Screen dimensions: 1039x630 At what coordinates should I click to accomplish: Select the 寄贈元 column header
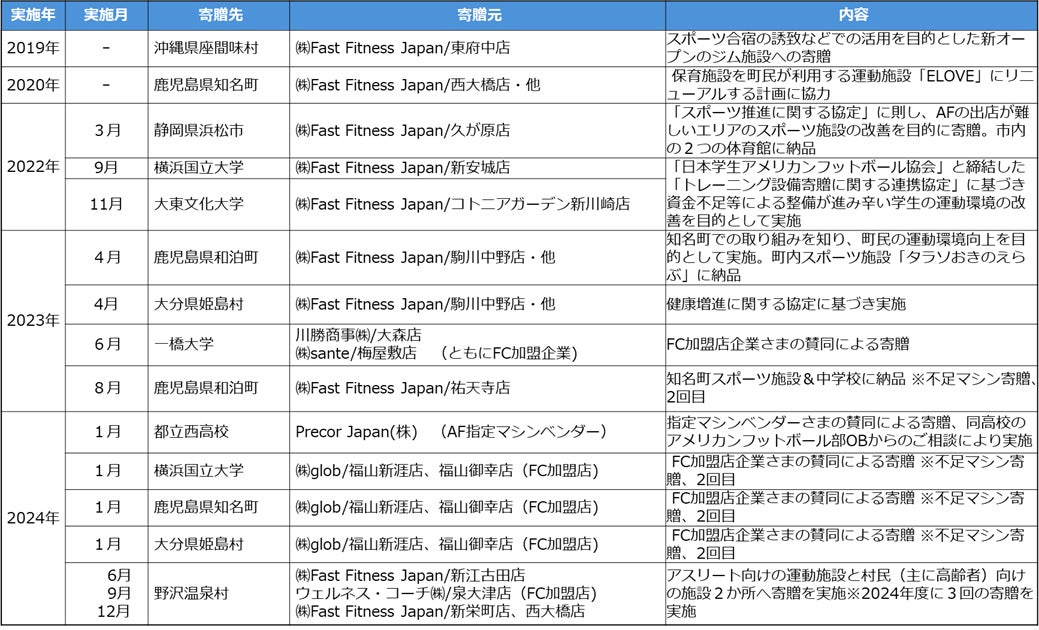[x=477, y=15]
